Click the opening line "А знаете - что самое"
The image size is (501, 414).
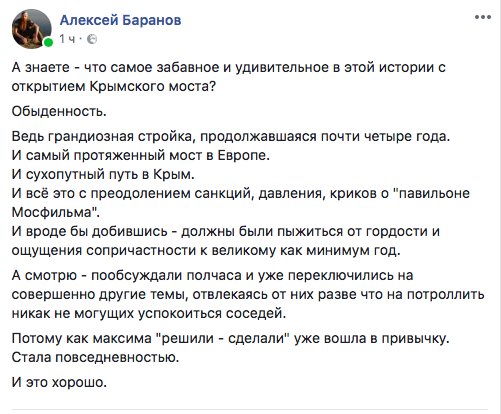point(229,67)
